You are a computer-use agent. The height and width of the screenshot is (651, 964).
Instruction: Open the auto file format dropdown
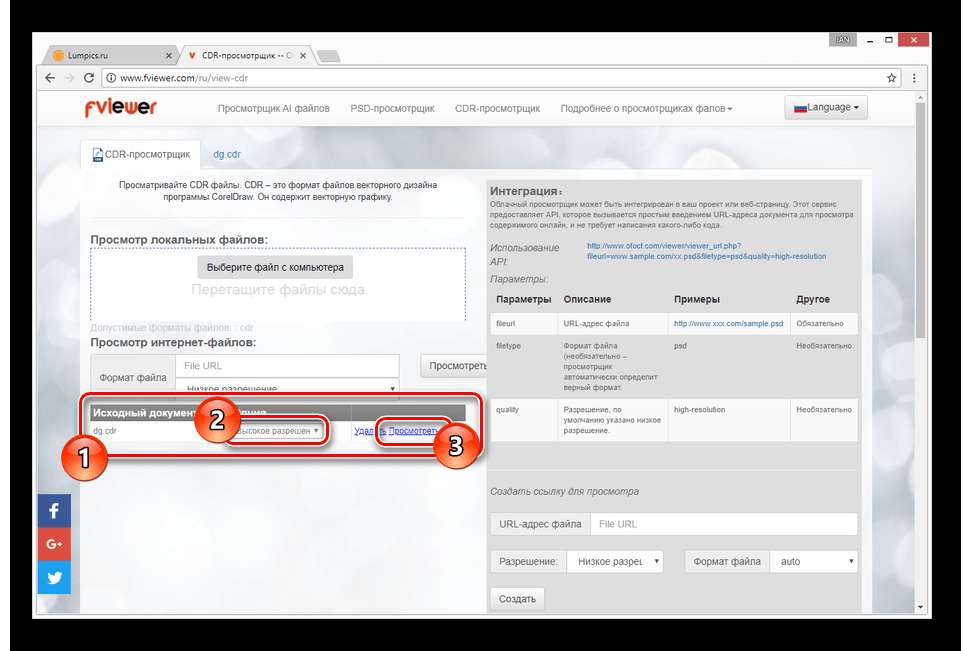tap(812, 561)
